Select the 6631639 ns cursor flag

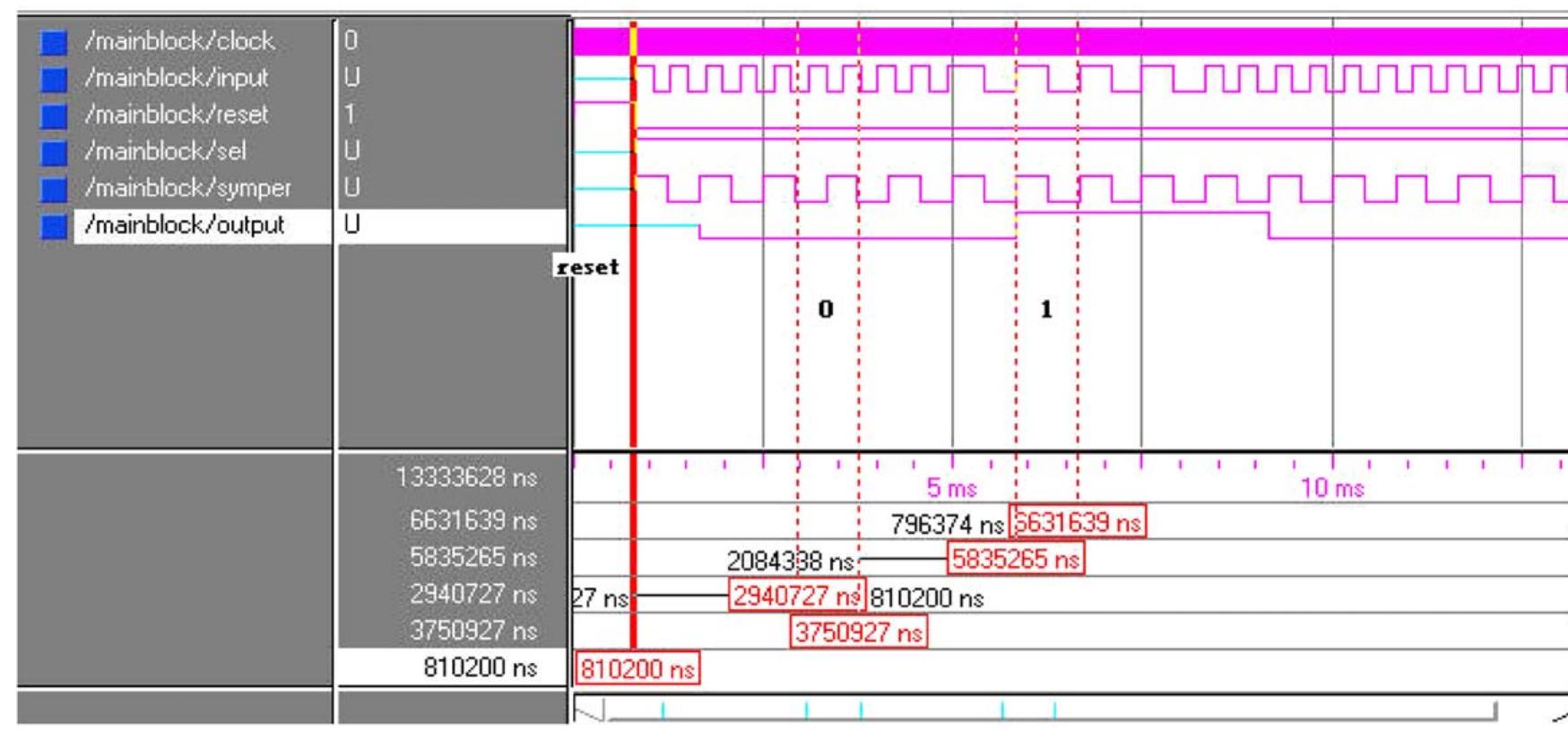pos(1079,522)
